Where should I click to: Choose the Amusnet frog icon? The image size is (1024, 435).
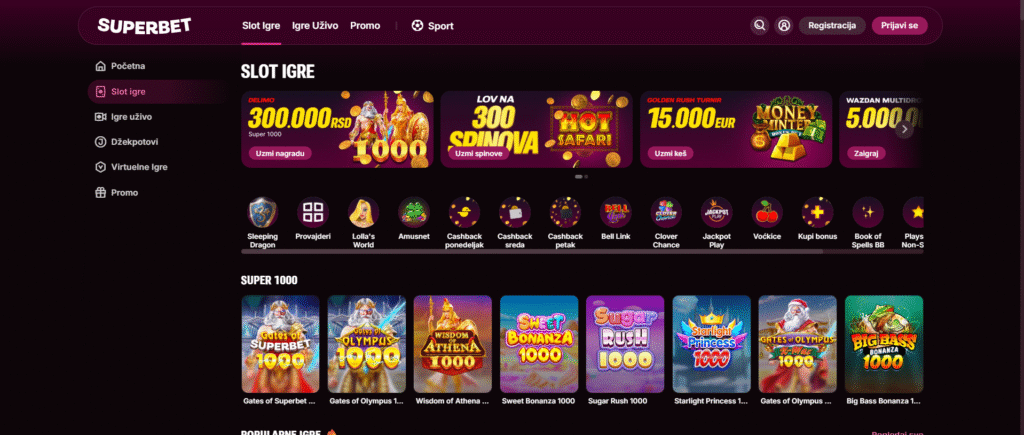coord(414,212)
